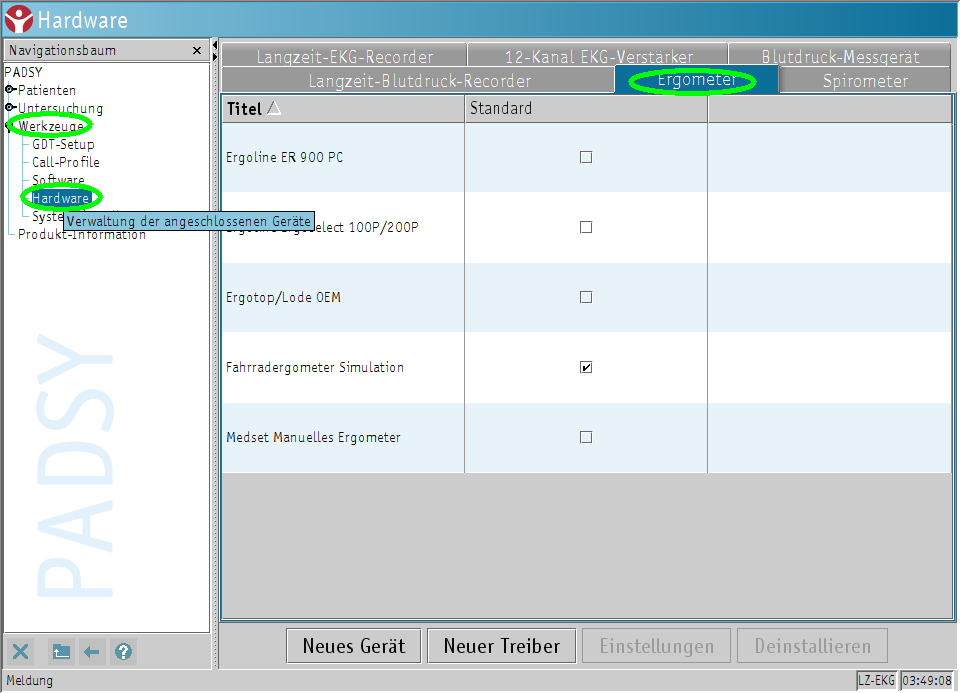Click the sort triangle beside Titel
Image resolution: width=960 pixels, height=693 pixels.
pos(274,108)
